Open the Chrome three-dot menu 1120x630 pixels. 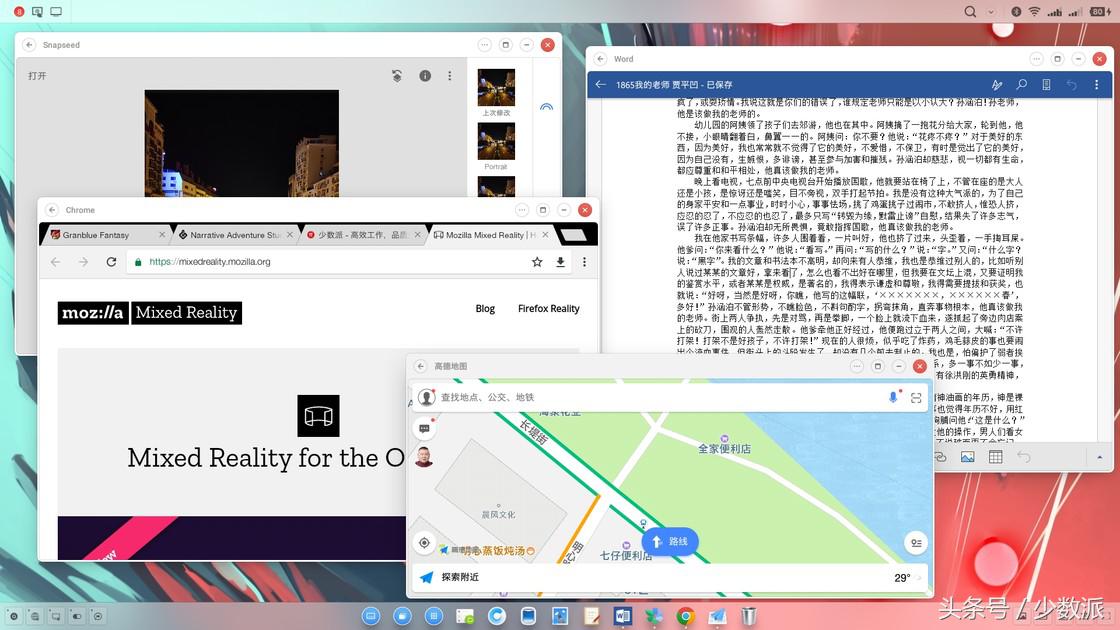[584, 261]
